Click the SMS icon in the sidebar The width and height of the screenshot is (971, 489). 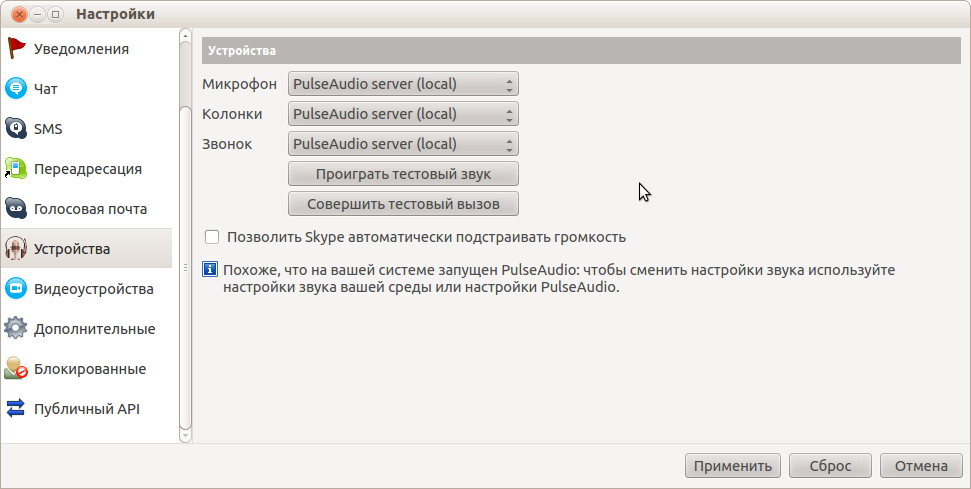(x=16, y=129)
